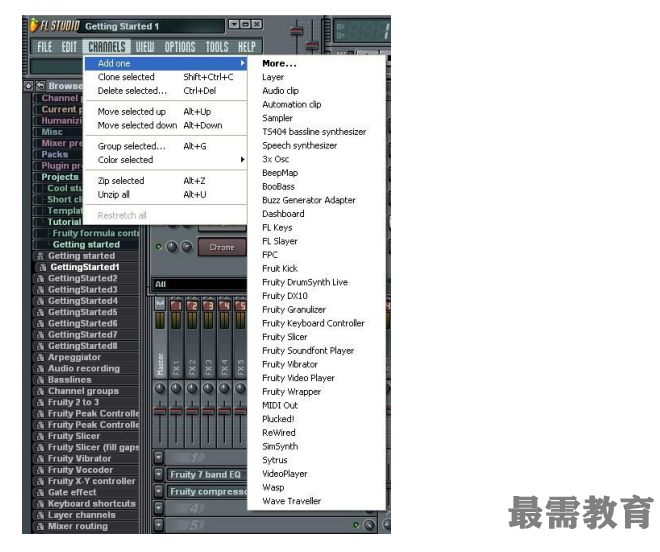Open the Basslines tutorial project
660x552 pixels.
click(x=69, y=380)
